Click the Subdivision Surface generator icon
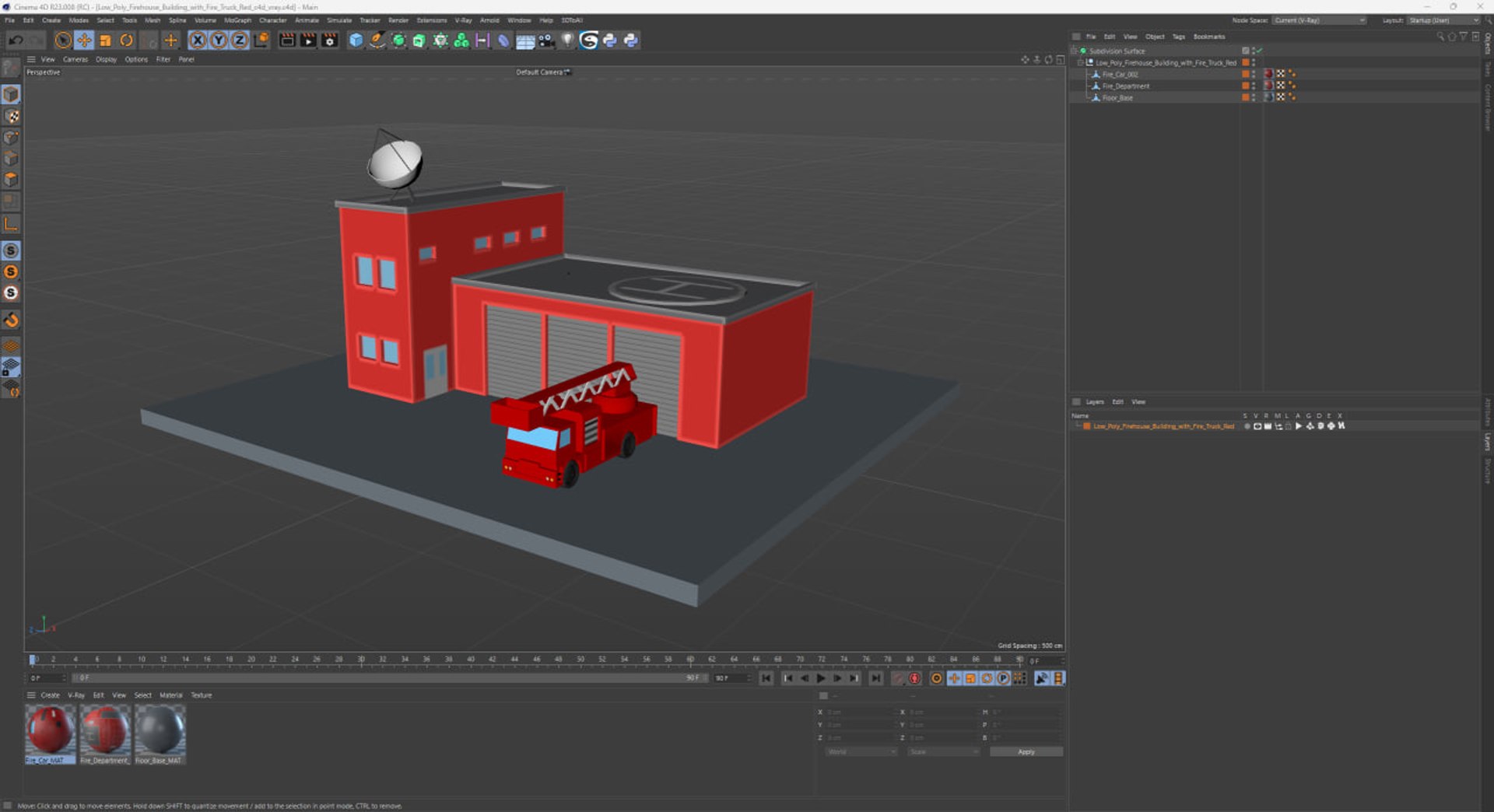The width and height of the screenshot is (1494, 812). coord(398,40)
